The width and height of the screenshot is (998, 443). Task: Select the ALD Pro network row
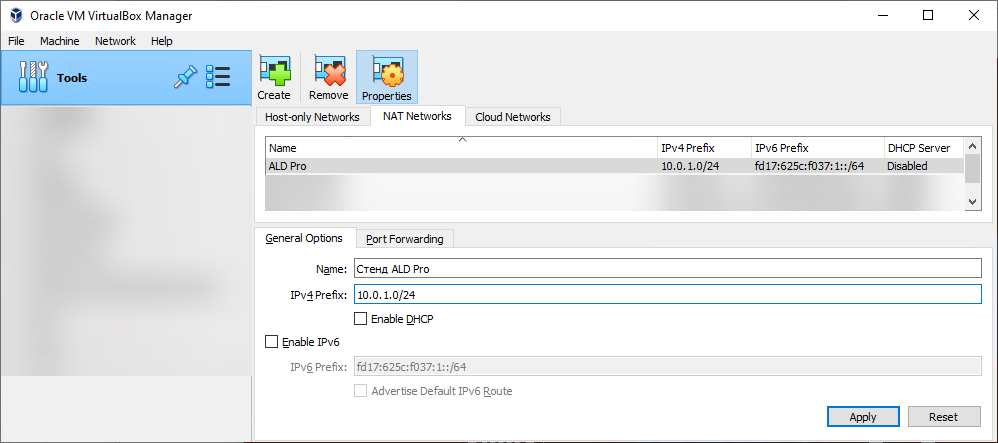pos(615,166)
